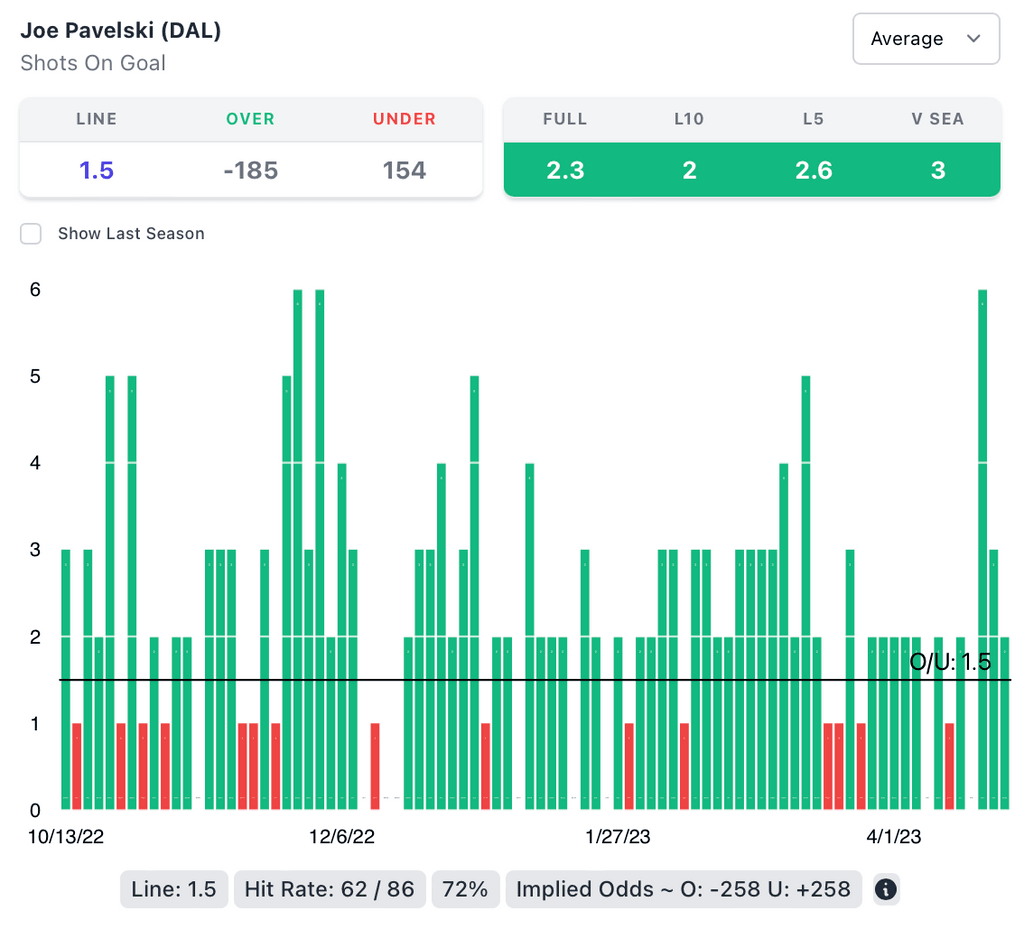Click the Show Last Season label text
The height and width of the screenshot is (928, 1024).
[x=131, y=234]
